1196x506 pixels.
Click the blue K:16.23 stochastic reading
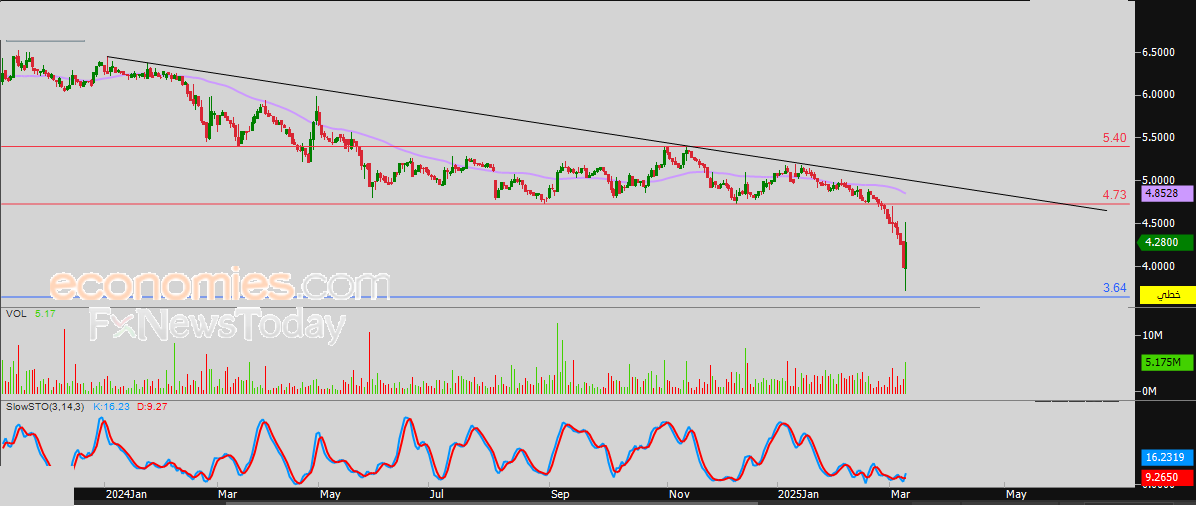[x=111, y=407]
